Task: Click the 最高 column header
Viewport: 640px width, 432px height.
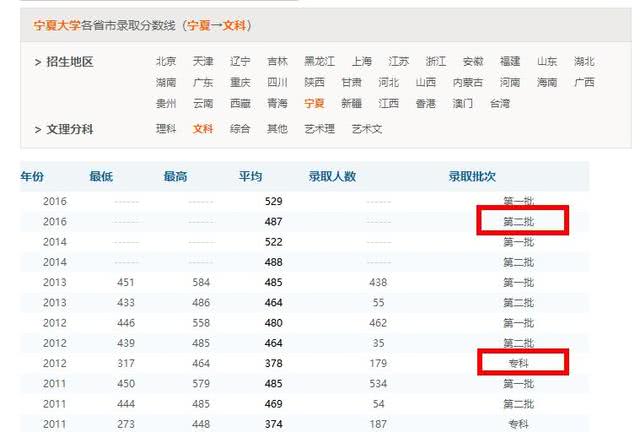Action: point(176,176)
